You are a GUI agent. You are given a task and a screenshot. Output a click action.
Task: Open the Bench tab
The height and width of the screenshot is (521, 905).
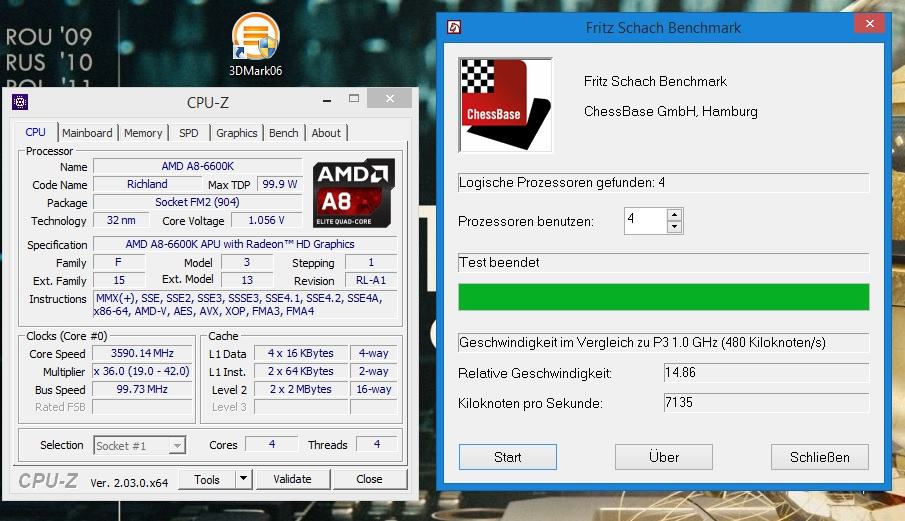tap(283, 133)
